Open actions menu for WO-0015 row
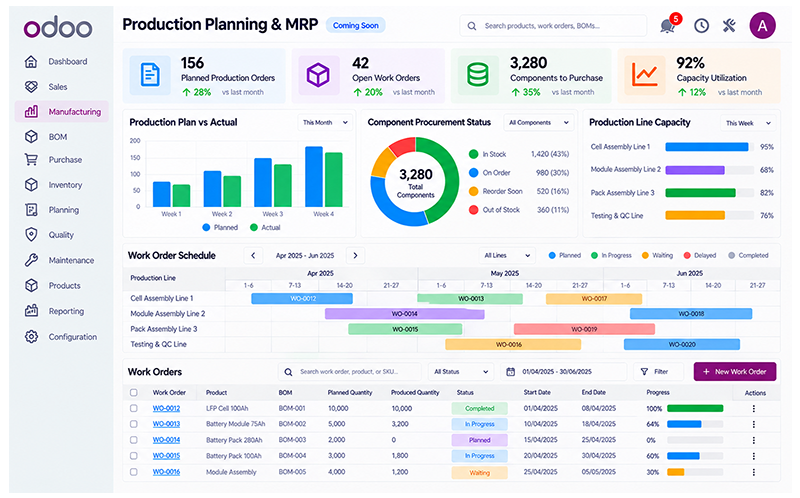The image size is (800, 498). [x=754, y=456]
